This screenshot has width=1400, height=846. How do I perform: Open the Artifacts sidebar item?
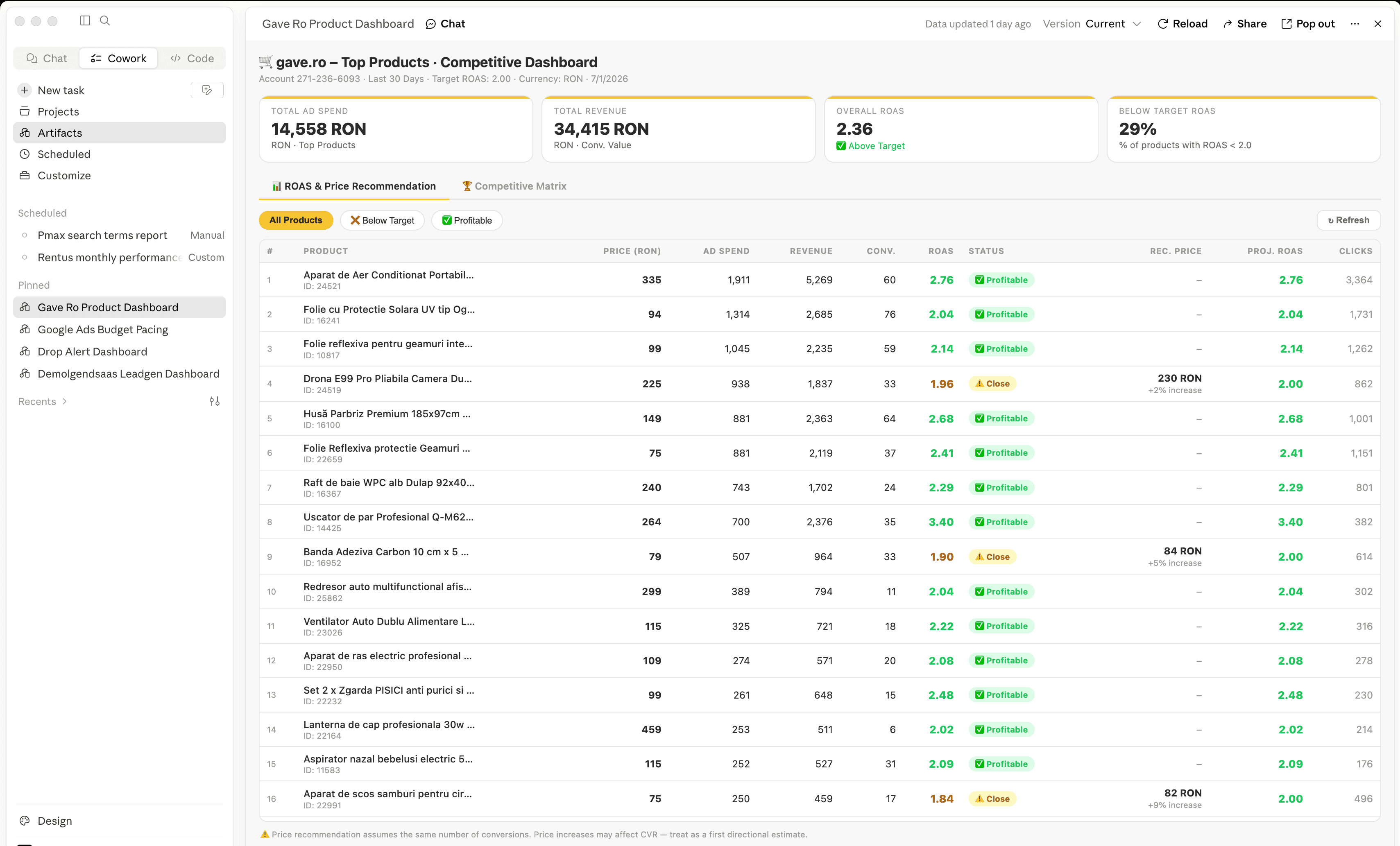pos(119,132)
